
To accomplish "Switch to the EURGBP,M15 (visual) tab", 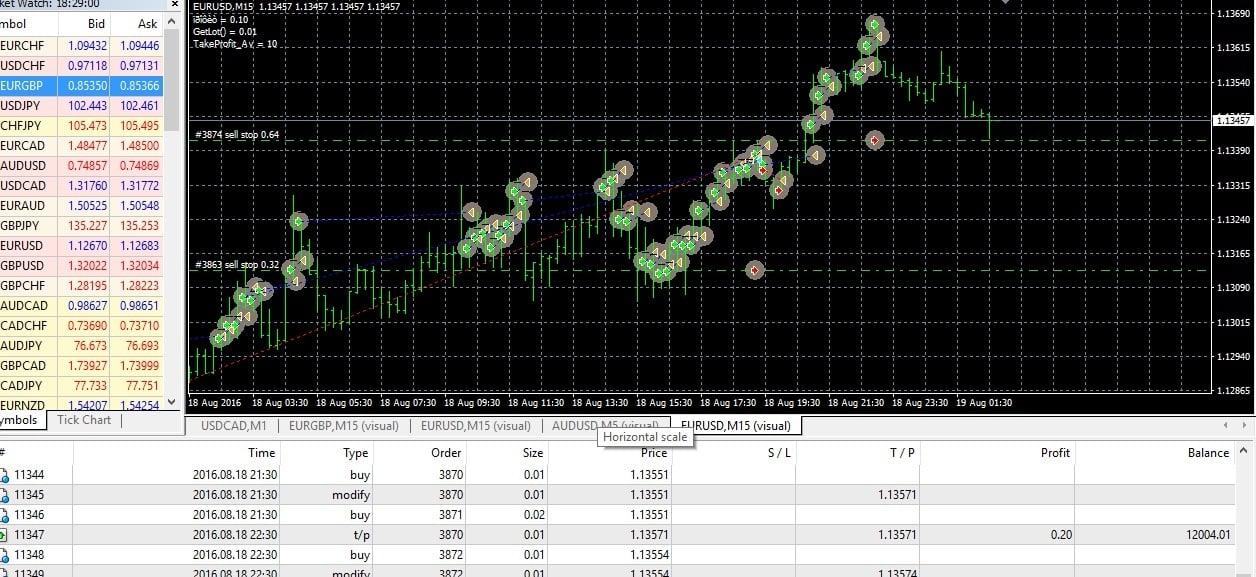I will click(x=343, y=426).
